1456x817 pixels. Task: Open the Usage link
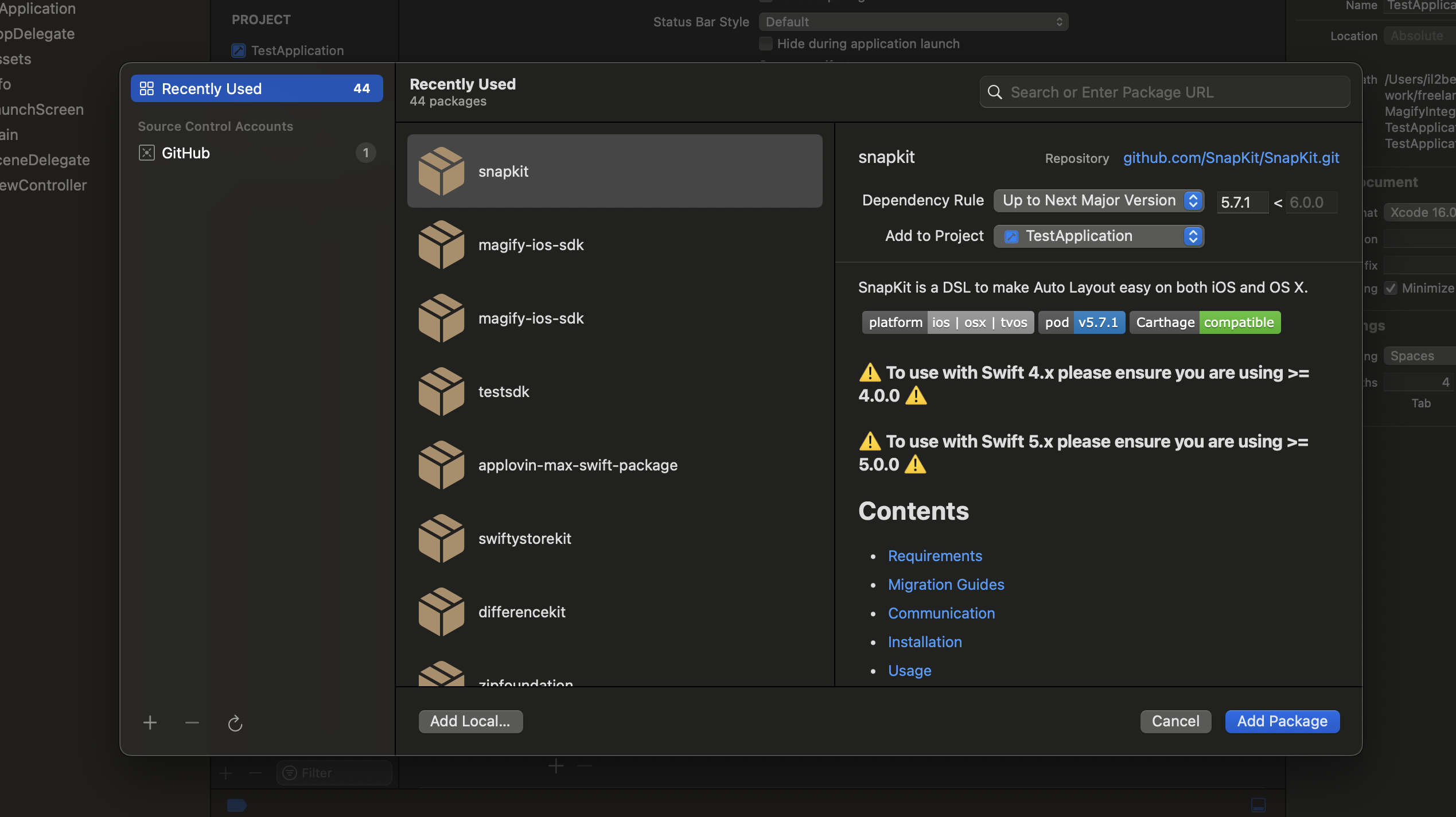tap(909, 671)
